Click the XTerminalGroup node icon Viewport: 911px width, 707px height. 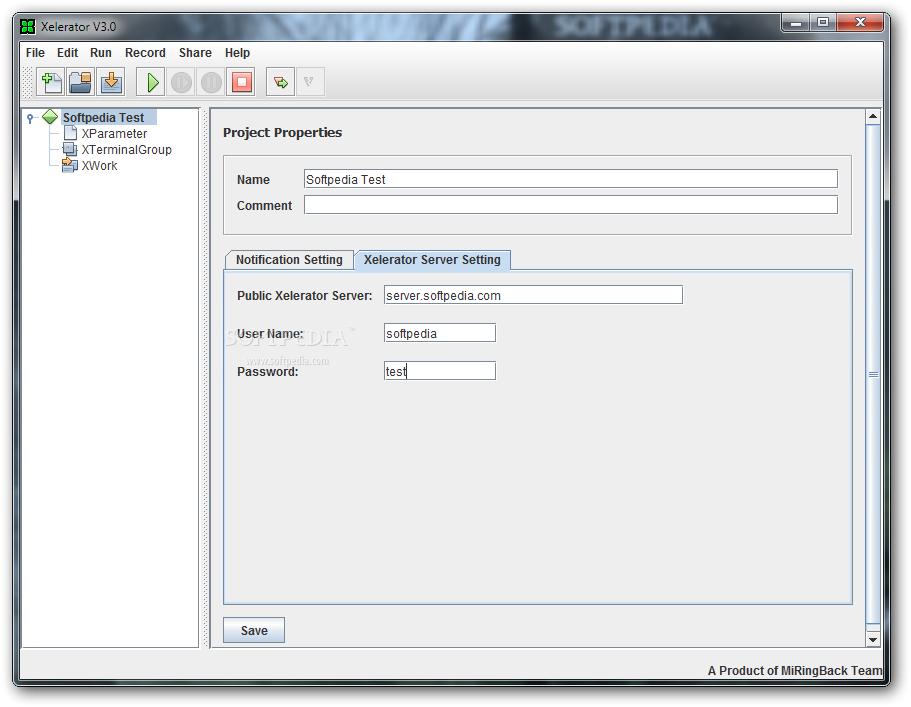pos(70,149)
